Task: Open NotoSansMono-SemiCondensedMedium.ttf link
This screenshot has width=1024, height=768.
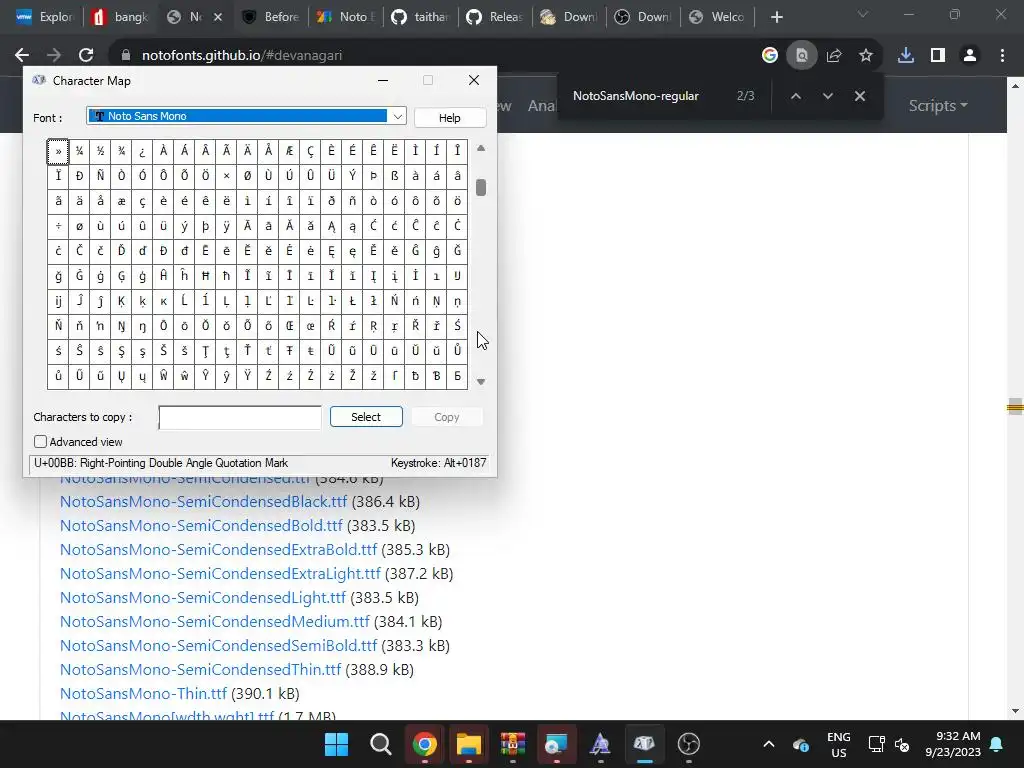Action: 215,622
